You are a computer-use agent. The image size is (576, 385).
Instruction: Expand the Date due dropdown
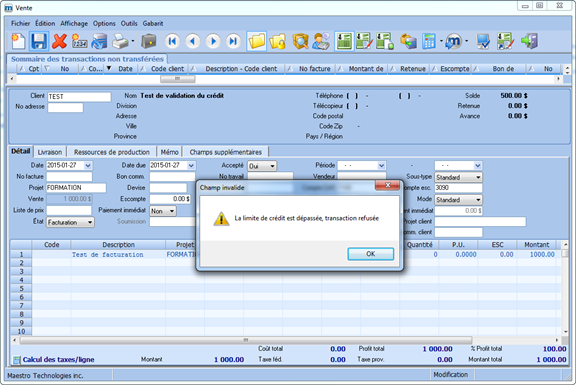191,166
